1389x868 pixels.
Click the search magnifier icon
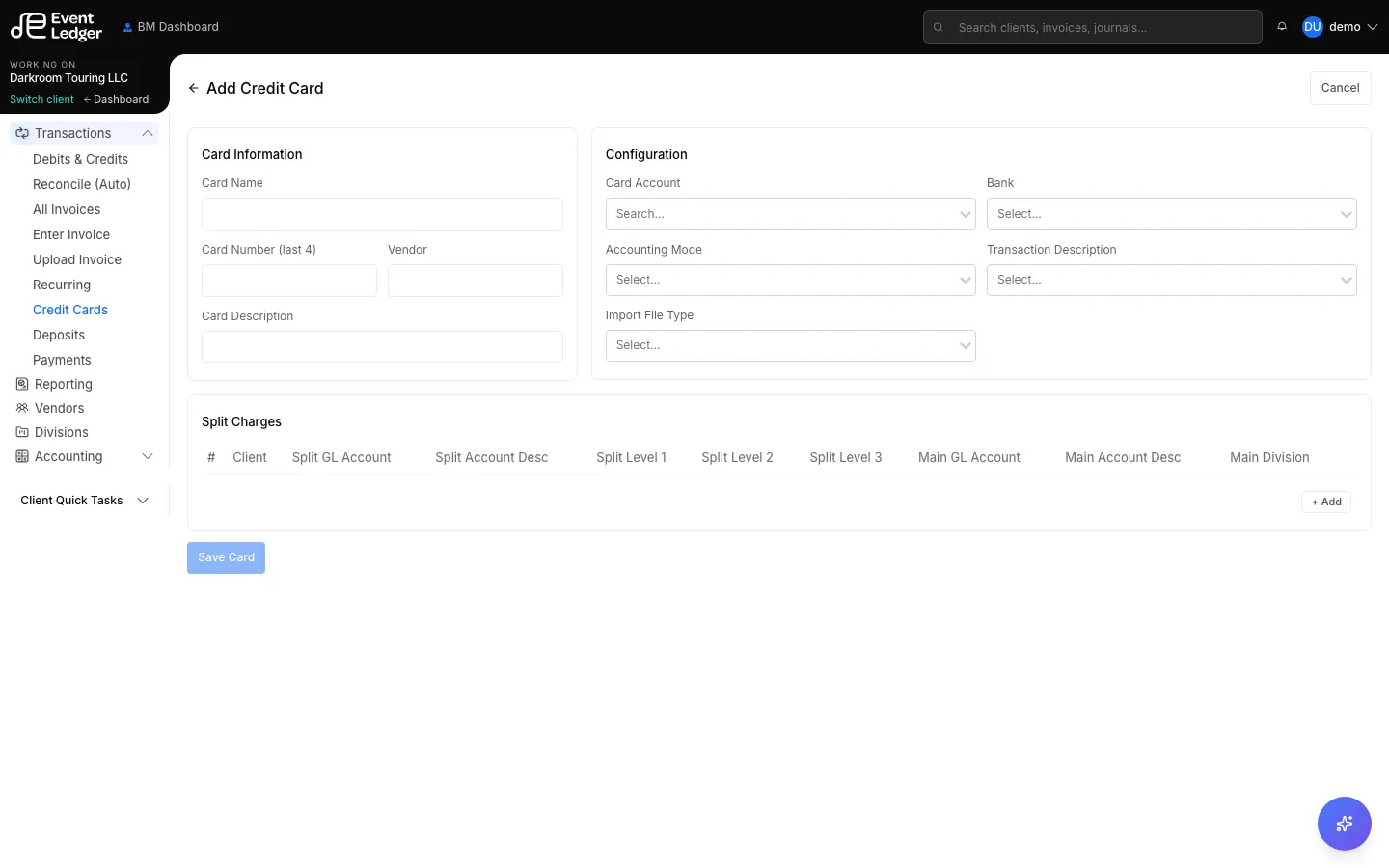coord(938,27)
